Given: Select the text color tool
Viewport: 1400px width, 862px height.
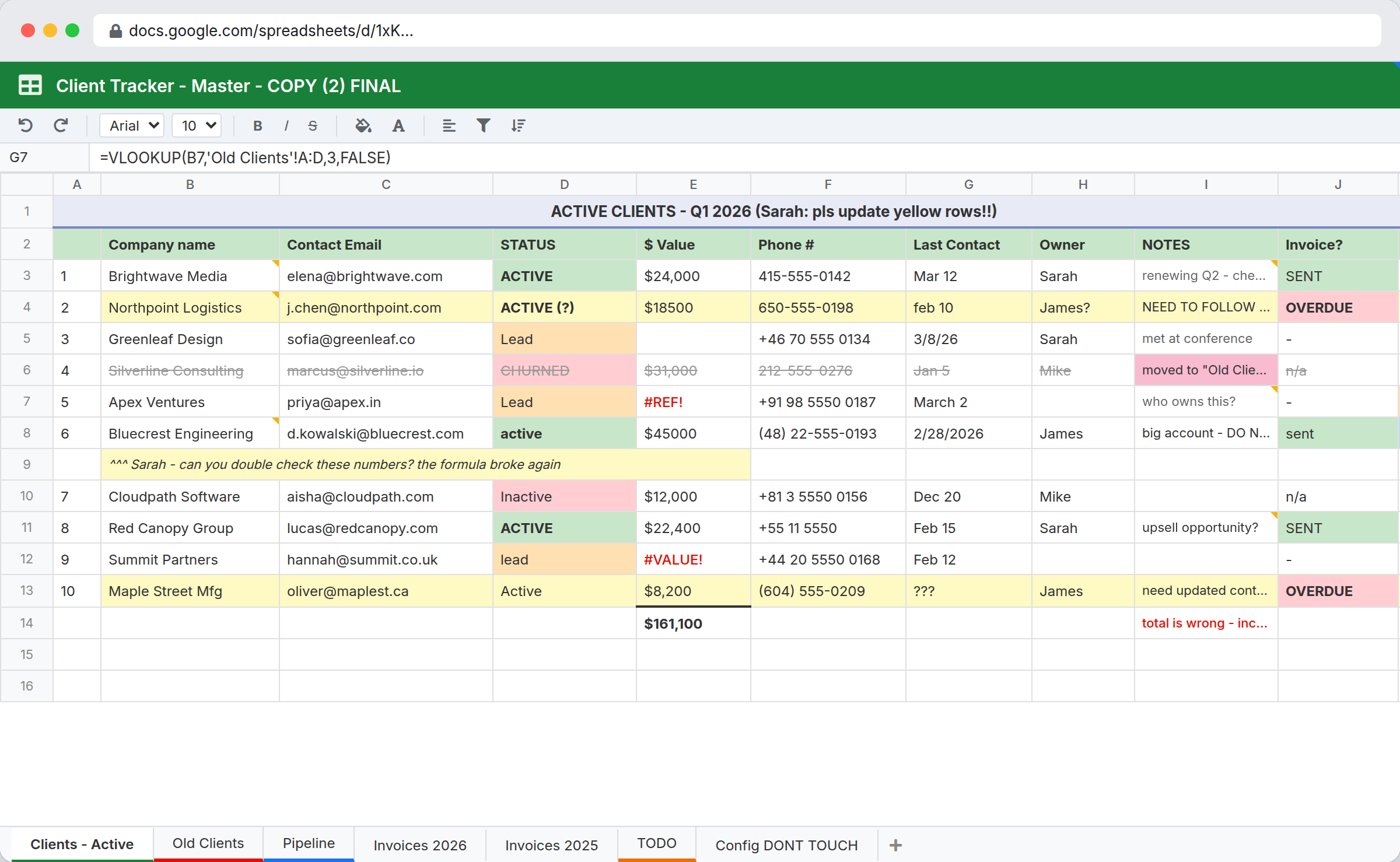Looking at the screenshot, I should tap(398, 125).
